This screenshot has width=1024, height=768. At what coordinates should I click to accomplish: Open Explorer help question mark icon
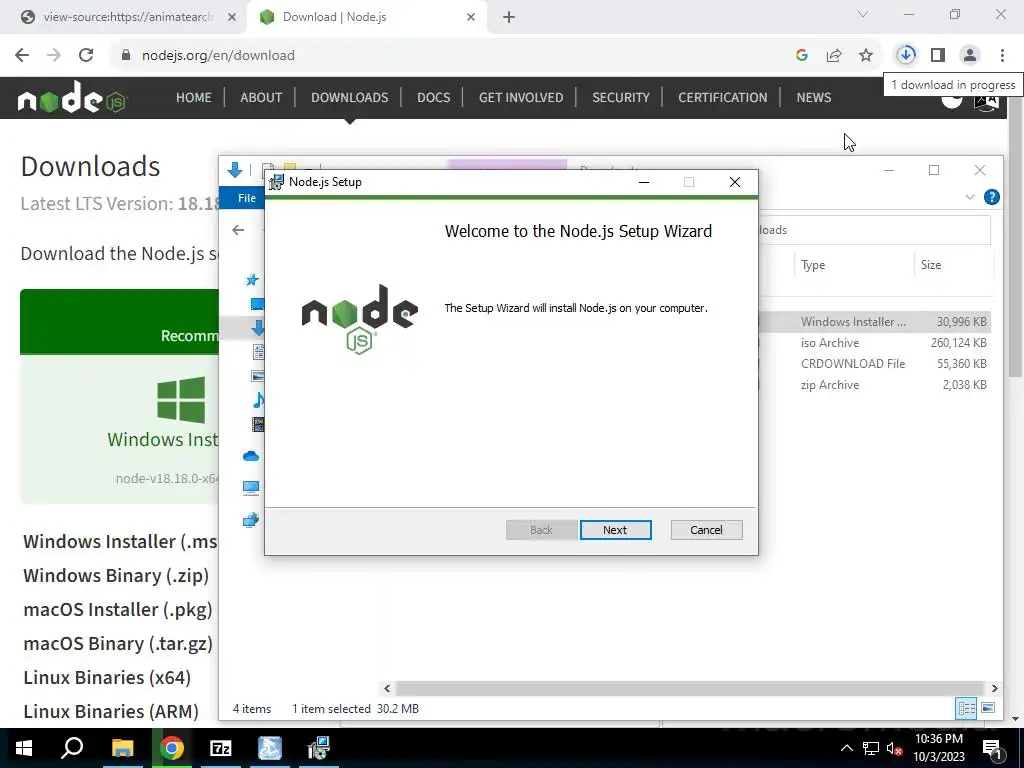(991, 197)
